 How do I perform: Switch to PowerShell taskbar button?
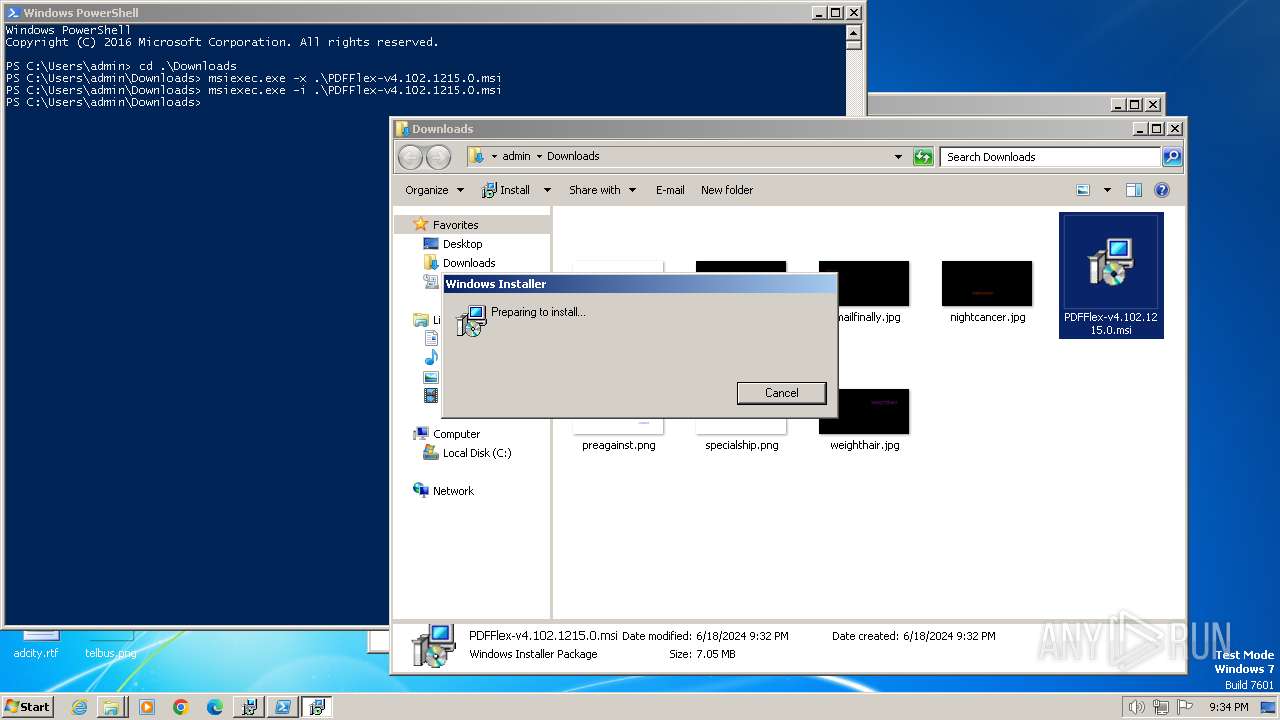pos(283,707)
